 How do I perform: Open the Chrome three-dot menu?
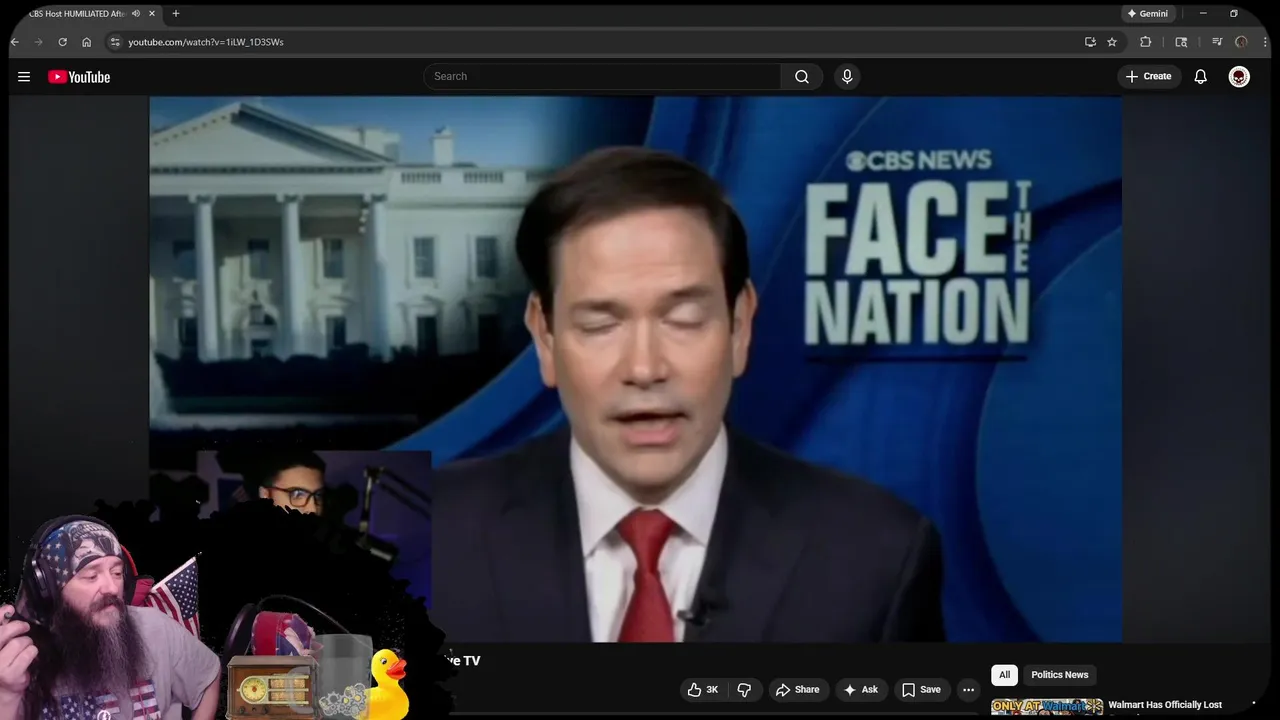1263,42
